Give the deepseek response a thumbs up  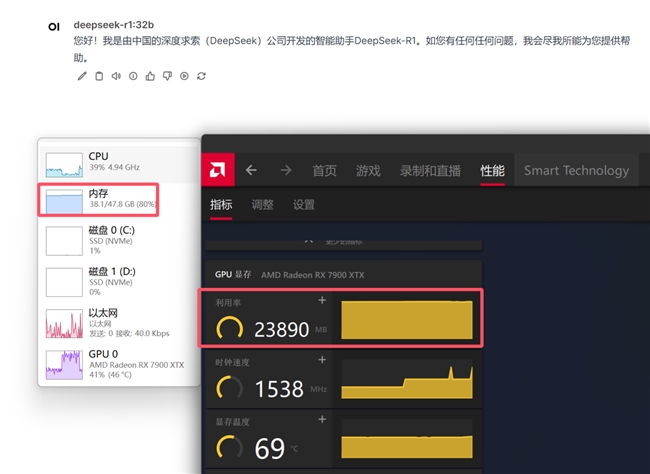point(150,76)
